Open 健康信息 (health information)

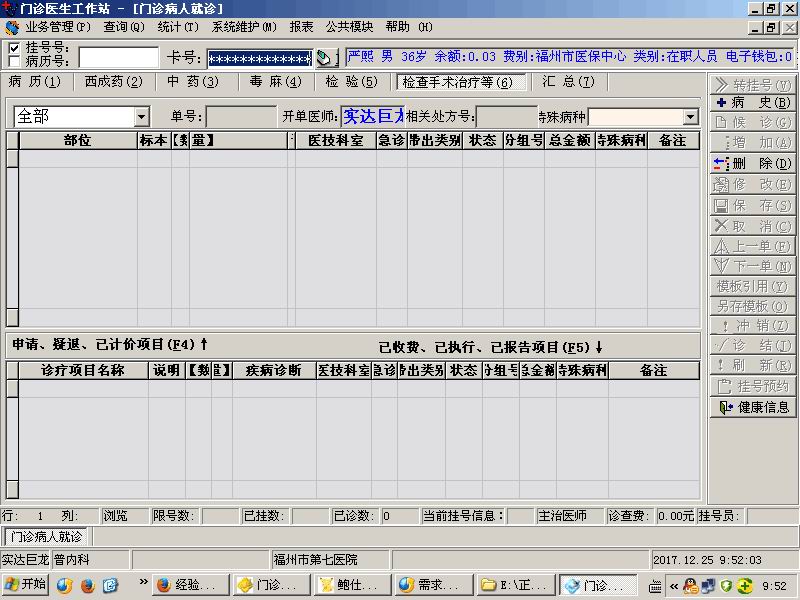click(x=754, y=407)
